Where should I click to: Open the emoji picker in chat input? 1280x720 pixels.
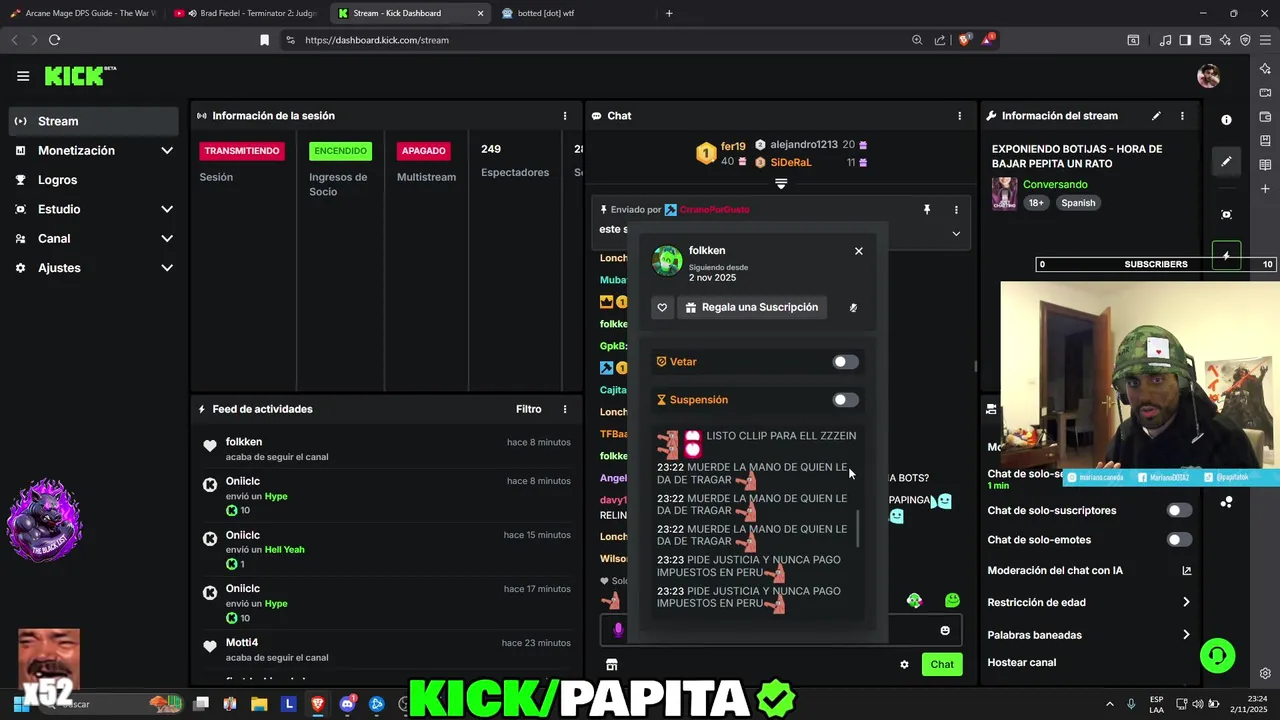tap(945, 630)
